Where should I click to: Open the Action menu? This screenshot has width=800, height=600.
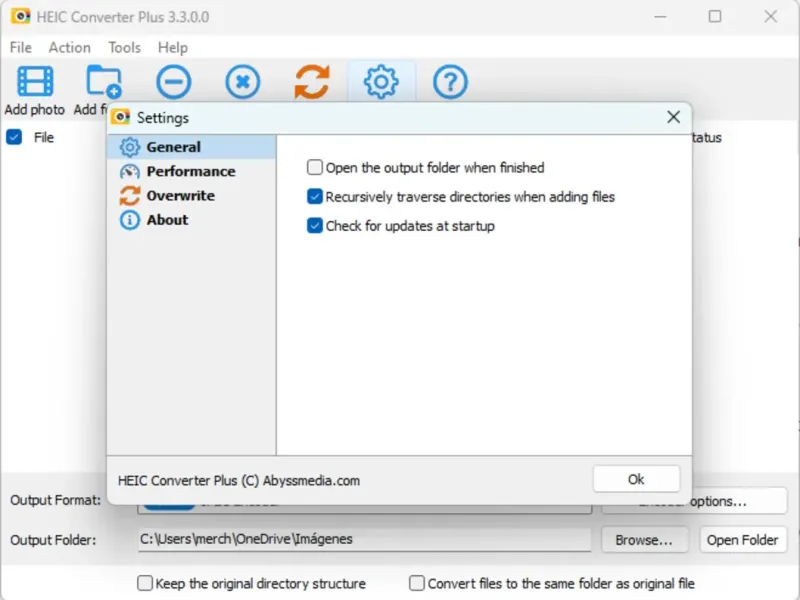pyautogui.click(x=69, y=47)
